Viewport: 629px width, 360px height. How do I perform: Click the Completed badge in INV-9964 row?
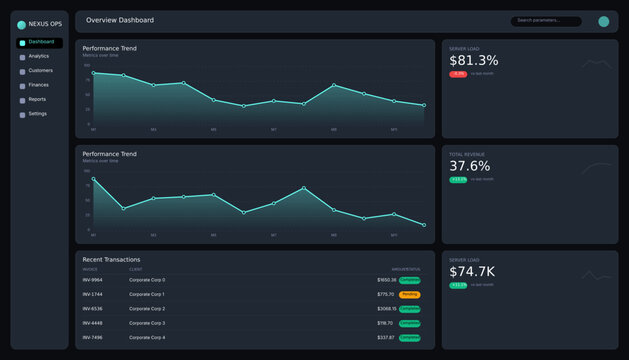click(410, 280)
